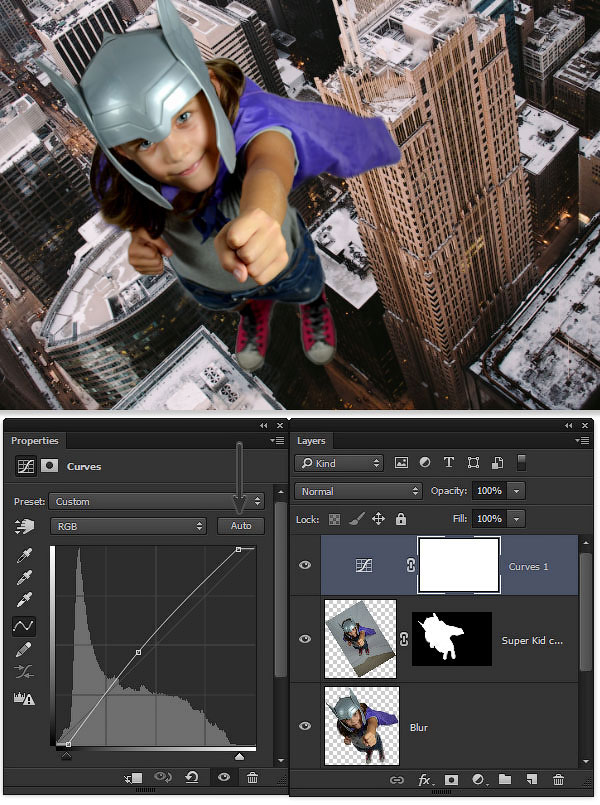Open the Opacity slider dropdown arrow

(x=516, y=491)
